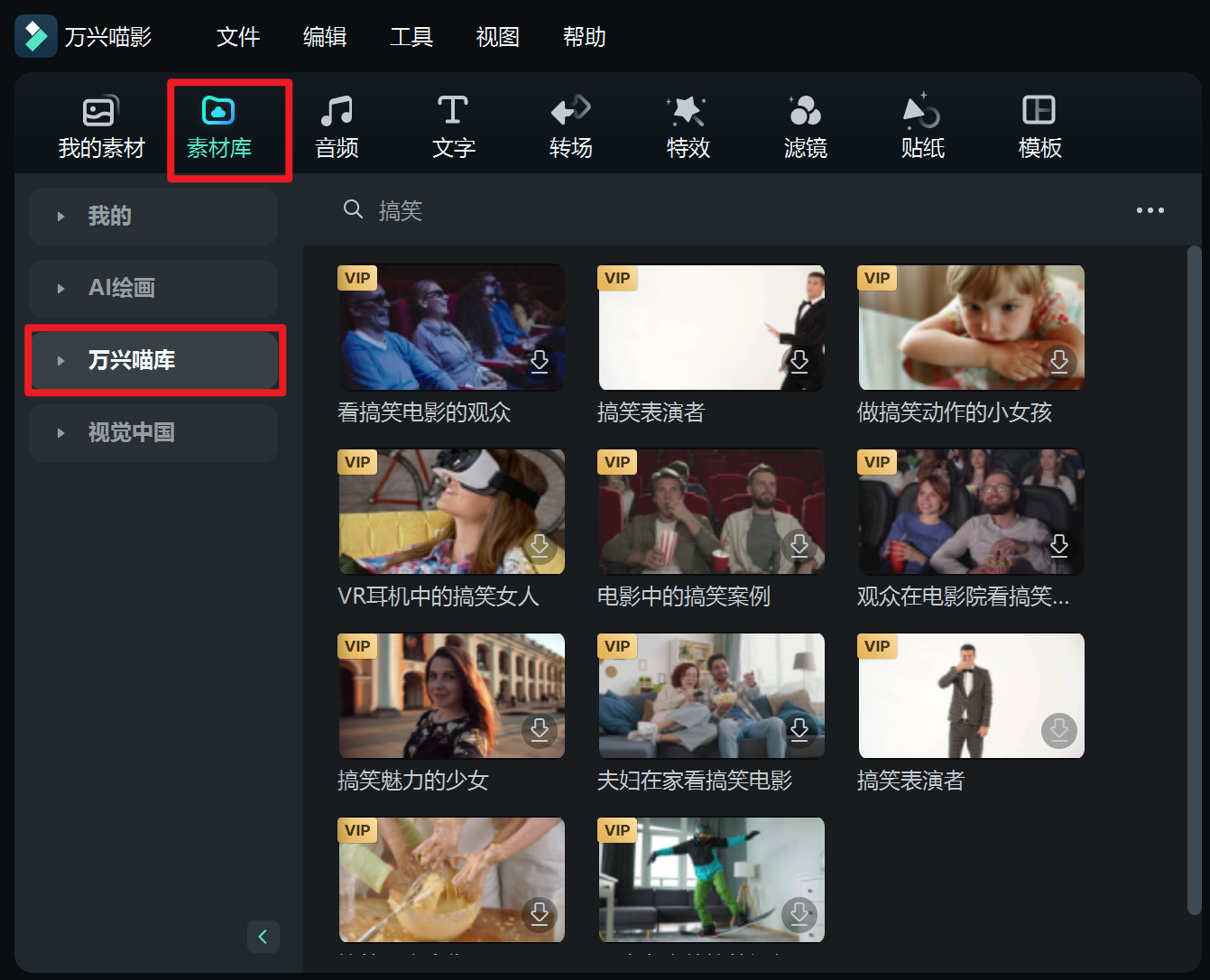Expand the AI绘画 category
1210x980 pixels.
pos(153,288)
